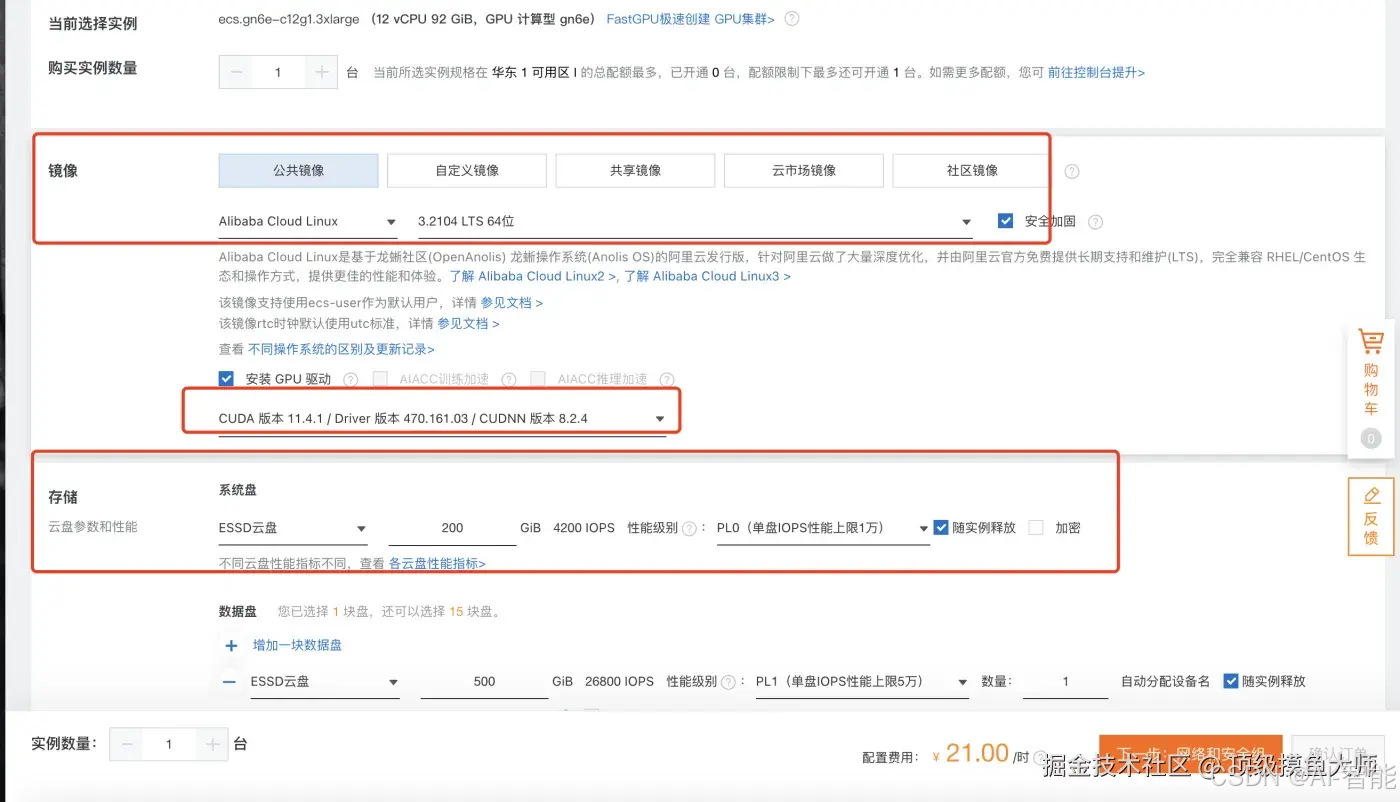Click the minus icon to remove the data disk
The width and height of the screenshot is (1400, 802).
231,681
